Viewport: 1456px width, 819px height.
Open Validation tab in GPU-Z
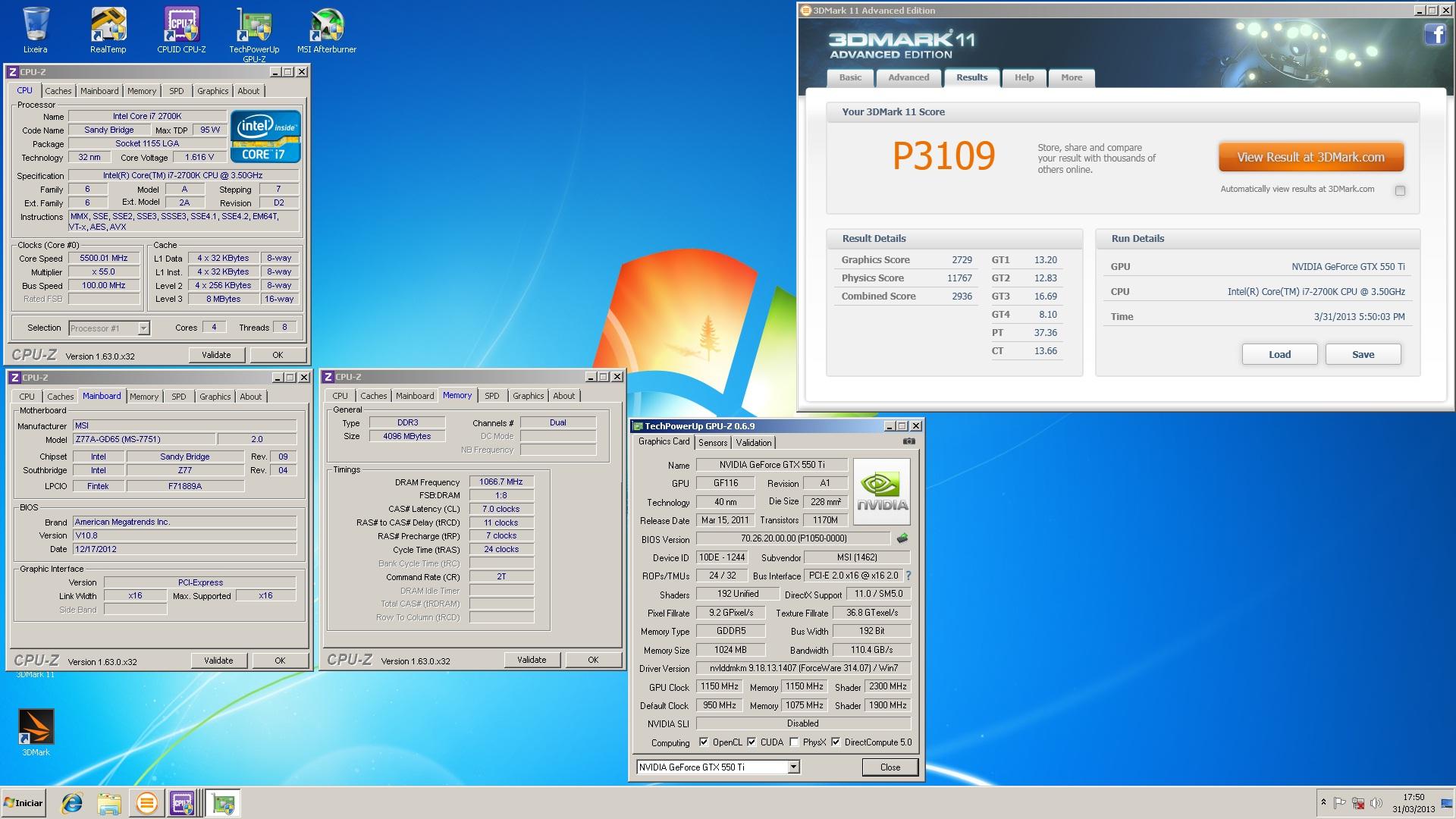(754, 443)
